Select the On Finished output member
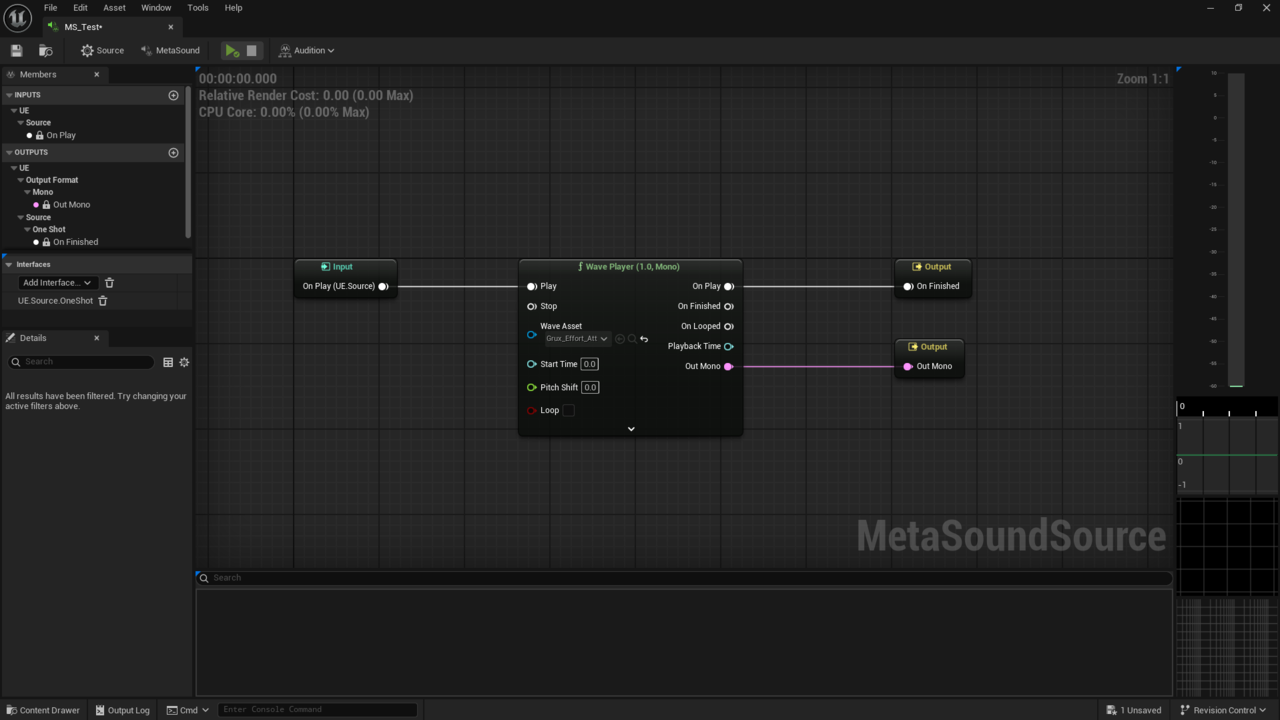 click(x=75, y=242)
